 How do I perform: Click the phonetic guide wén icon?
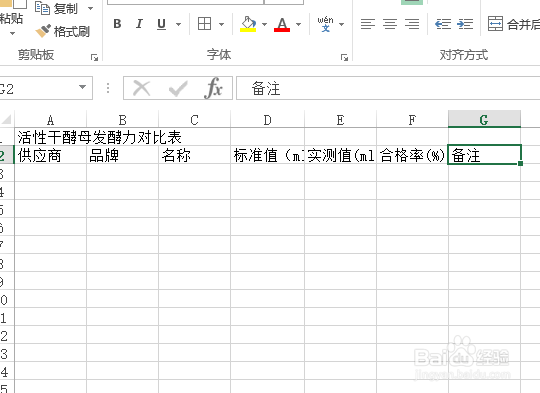(325, 24)
